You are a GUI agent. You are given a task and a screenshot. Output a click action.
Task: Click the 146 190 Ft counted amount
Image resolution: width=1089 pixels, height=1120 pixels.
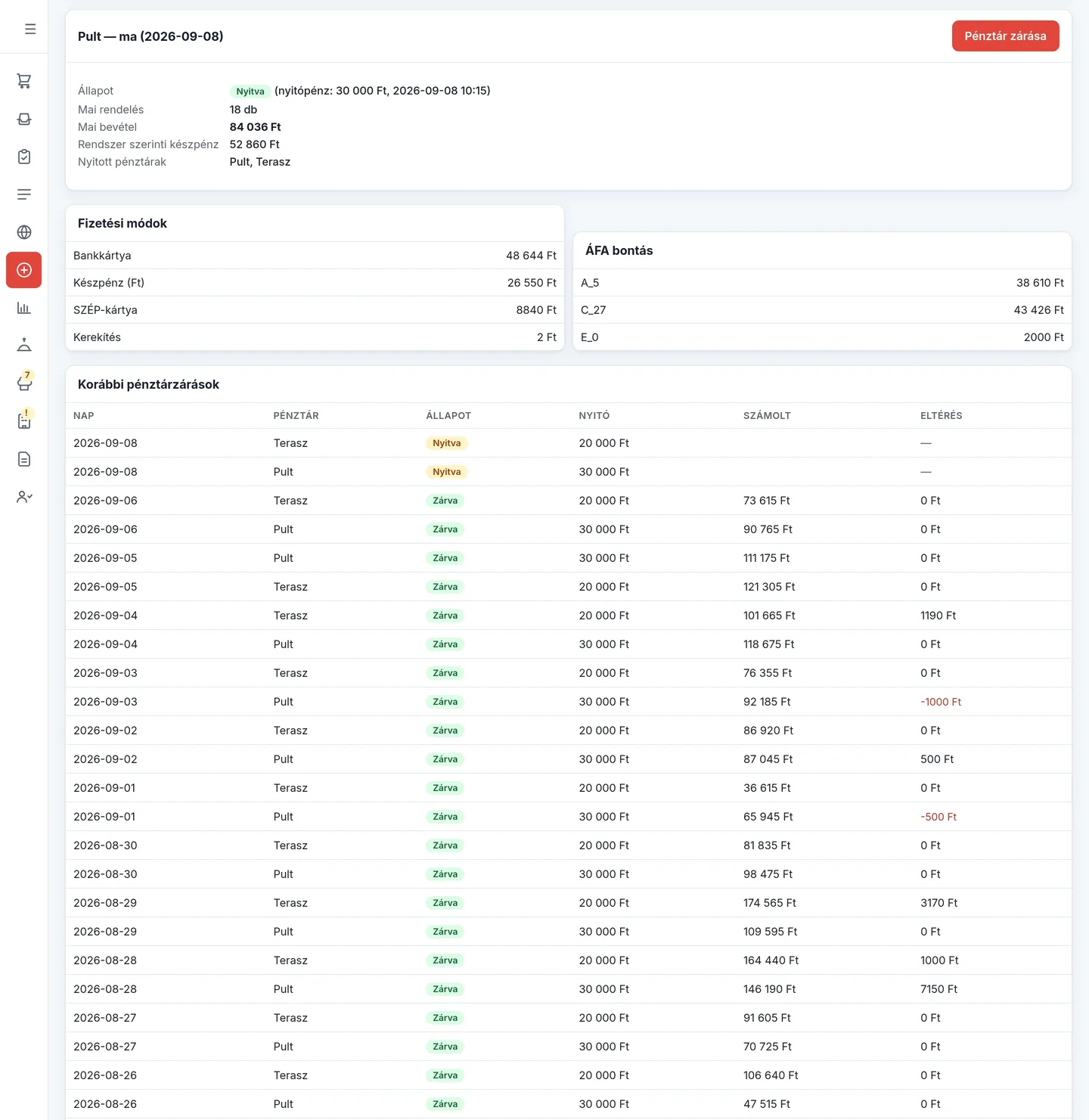[x=769, y=989]
